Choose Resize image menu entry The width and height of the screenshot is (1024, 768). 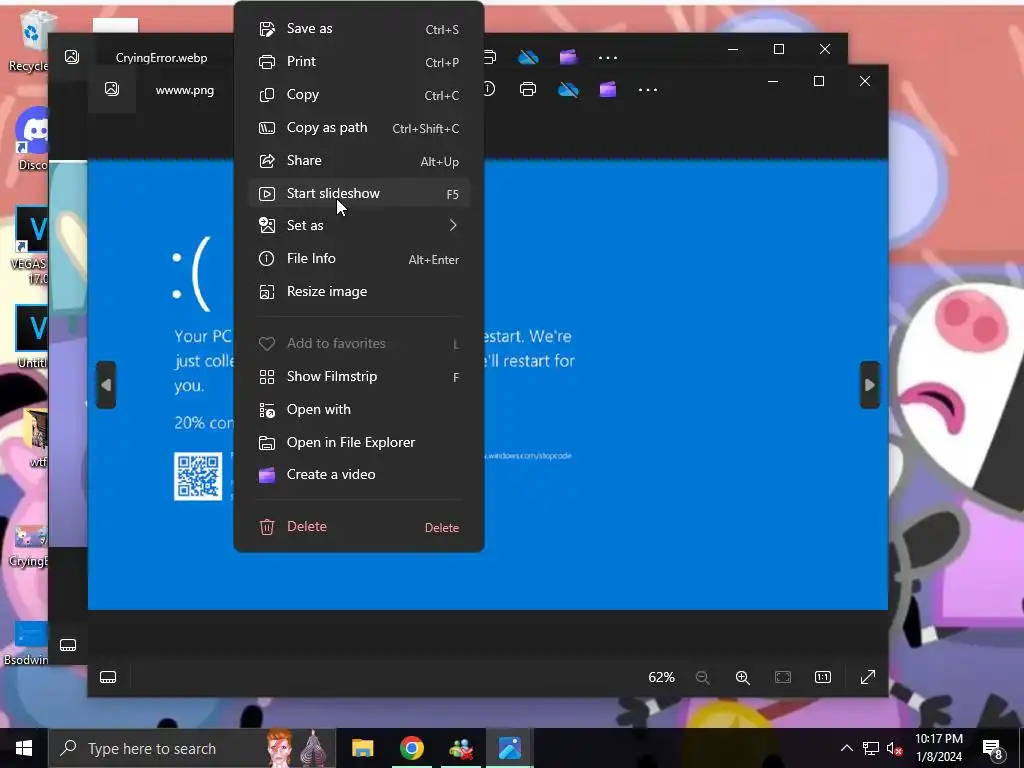359,291
